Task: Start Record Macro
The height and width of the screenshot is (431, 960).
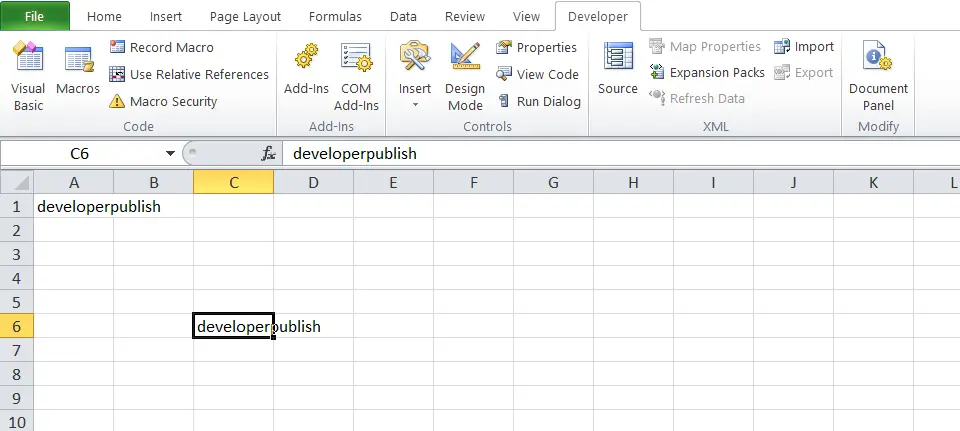Action: tap(162, 47)
